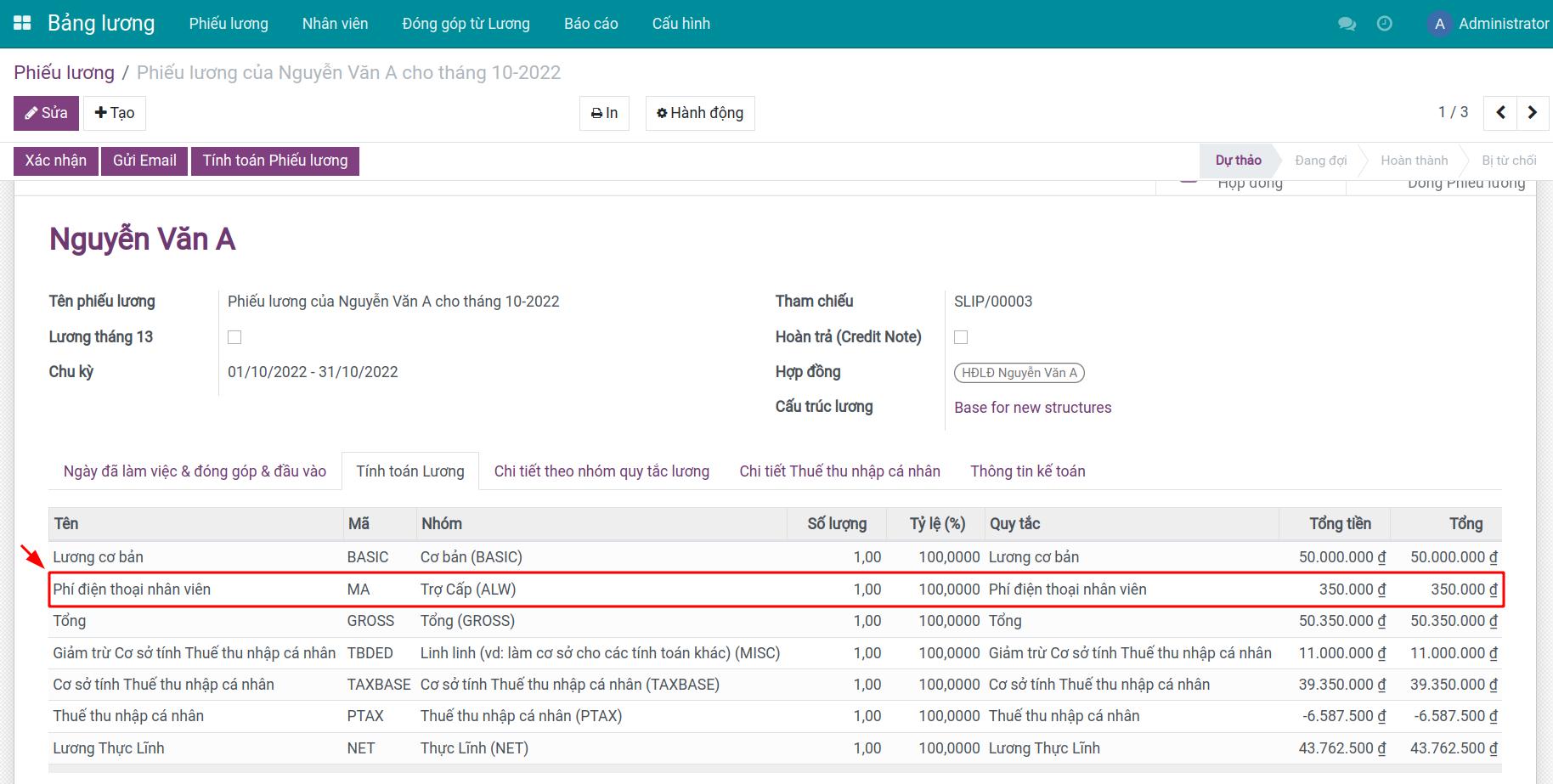The height and width of the screenshot is (784, 1553).
Task: Click the In print button
Action: [x=604, y=113]
